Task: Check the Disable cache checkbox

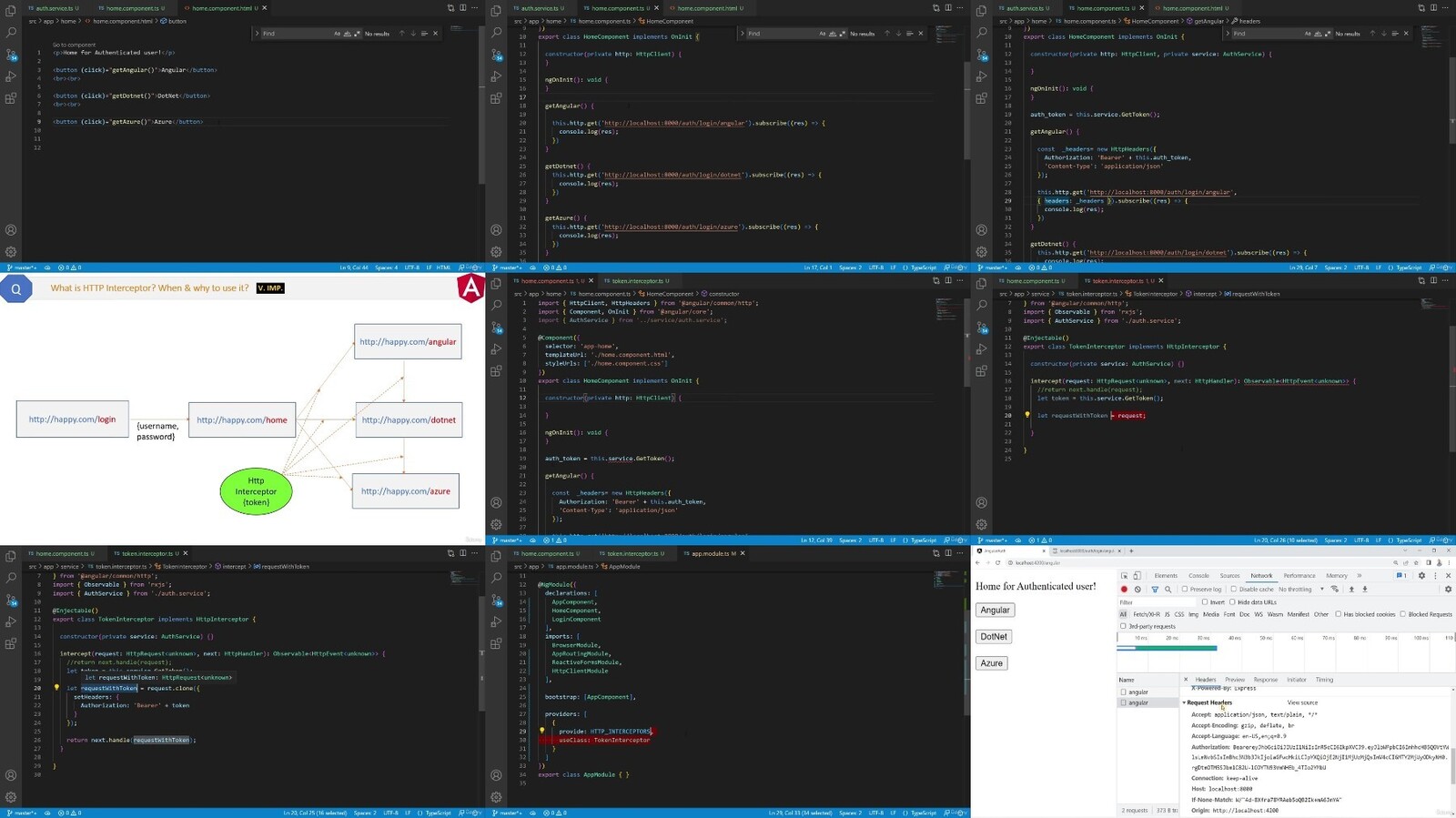Action: 1234,590
